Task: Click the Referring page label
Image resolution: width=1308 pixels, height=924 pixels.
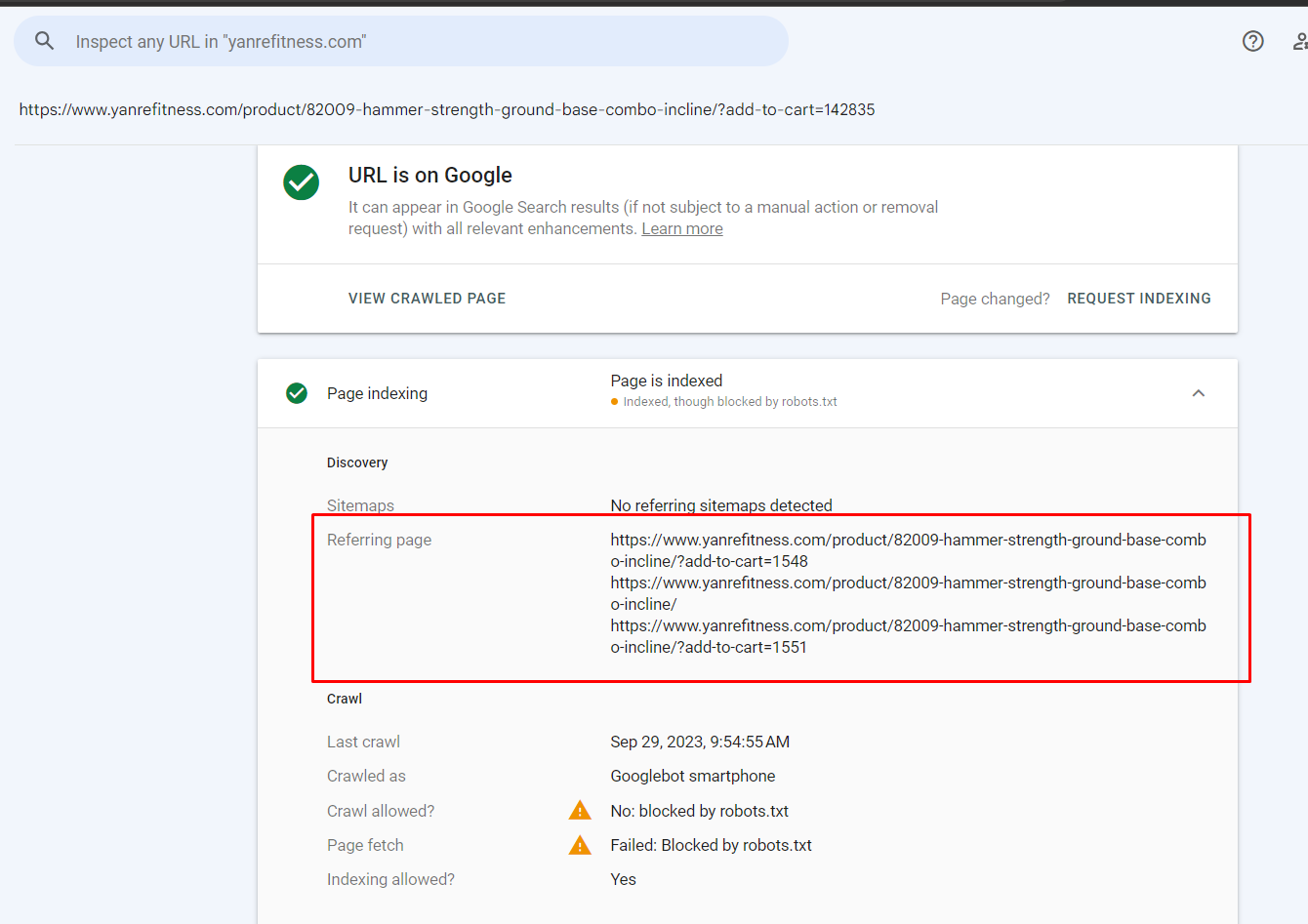Action: pyautogui.click(x=379, y=540)
